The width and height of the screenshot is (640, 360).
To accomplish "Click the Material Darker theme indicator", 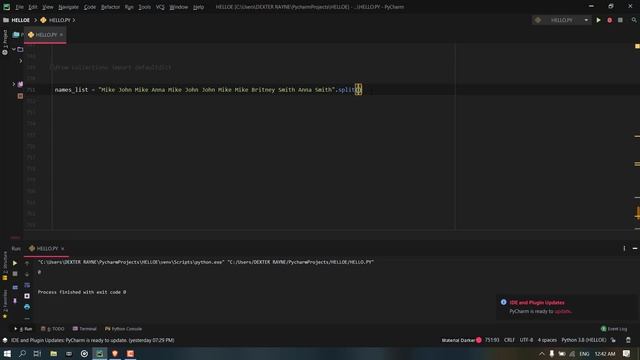I will [461, 340].
